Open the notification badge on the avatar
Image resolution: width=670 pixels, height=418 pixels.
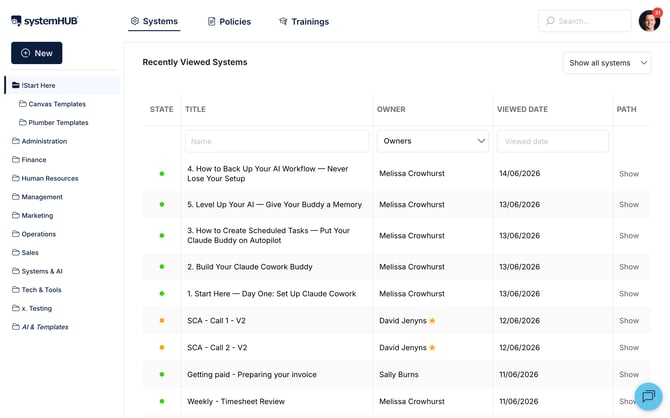[x=657, y=13]
